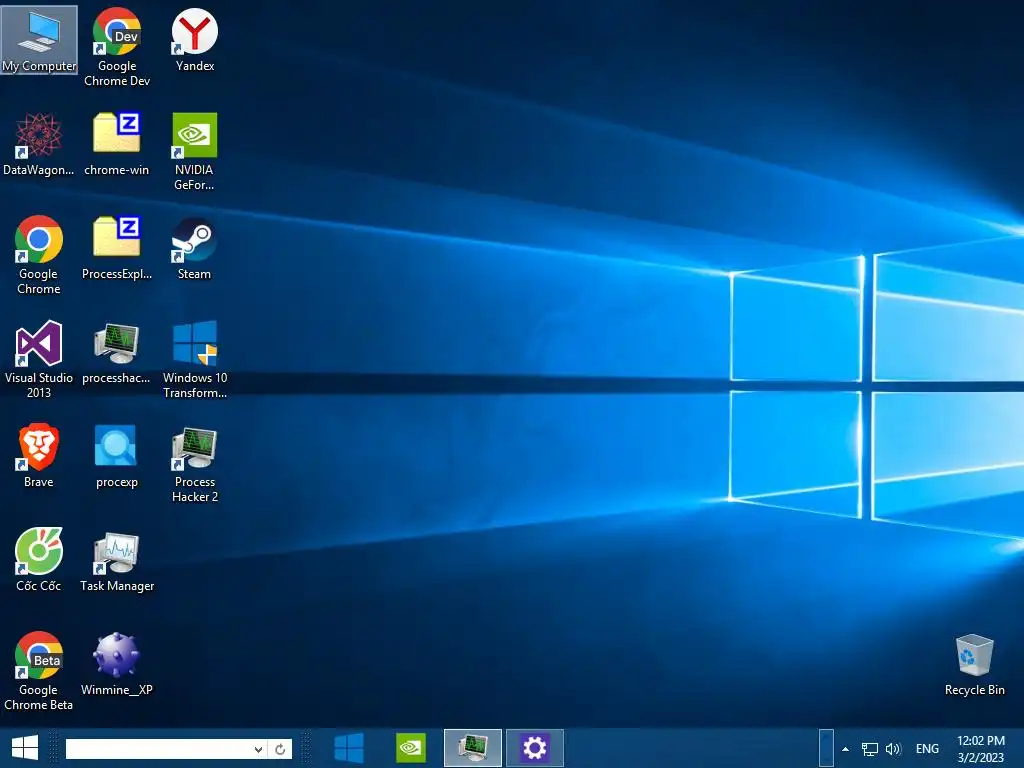The height and width of the screenshot is (768, 1024).
Task: Open Google Chrome Beta shortcut
Action: [39, 671]
